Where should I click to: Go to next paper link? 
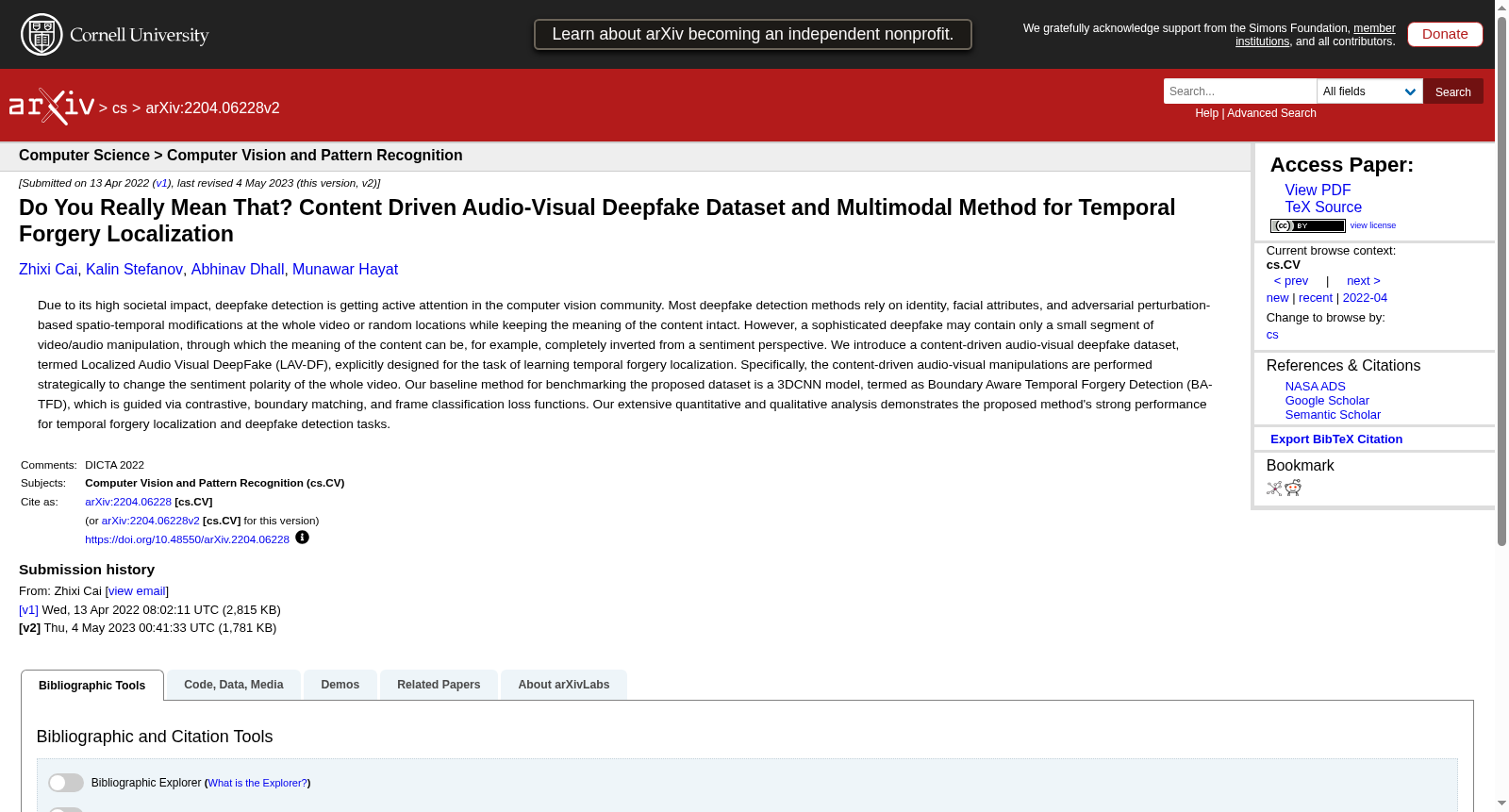point(1363,281)
